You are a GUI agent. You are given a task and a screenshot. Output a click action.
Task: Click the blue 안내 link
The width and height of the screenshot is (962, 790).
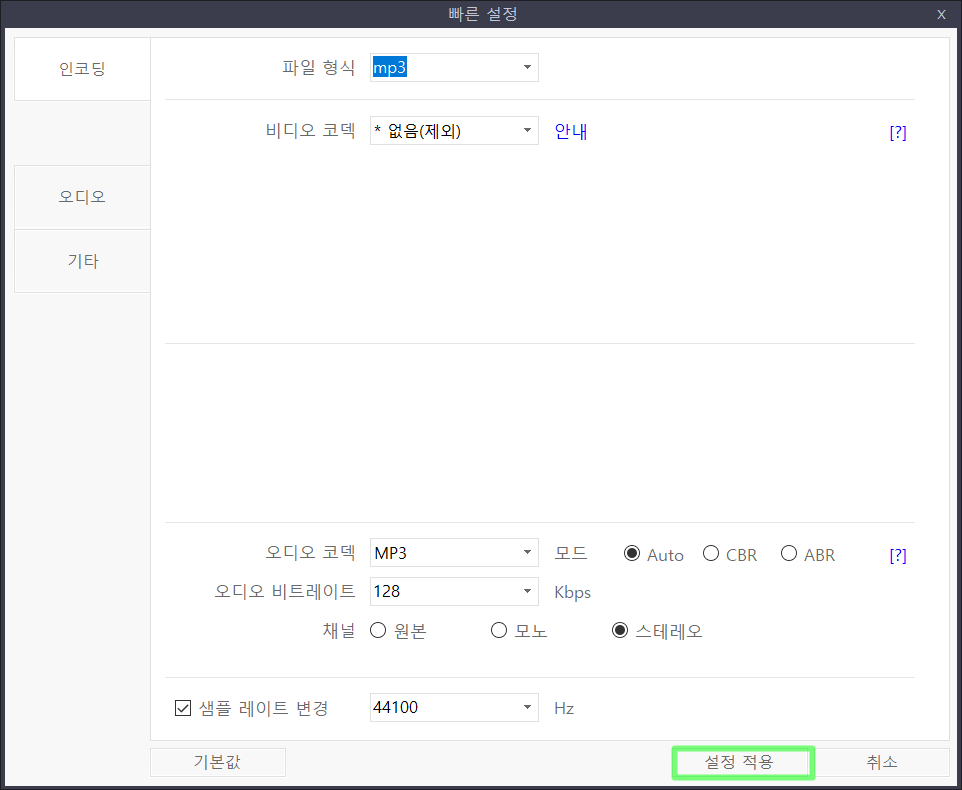(571, 131)
